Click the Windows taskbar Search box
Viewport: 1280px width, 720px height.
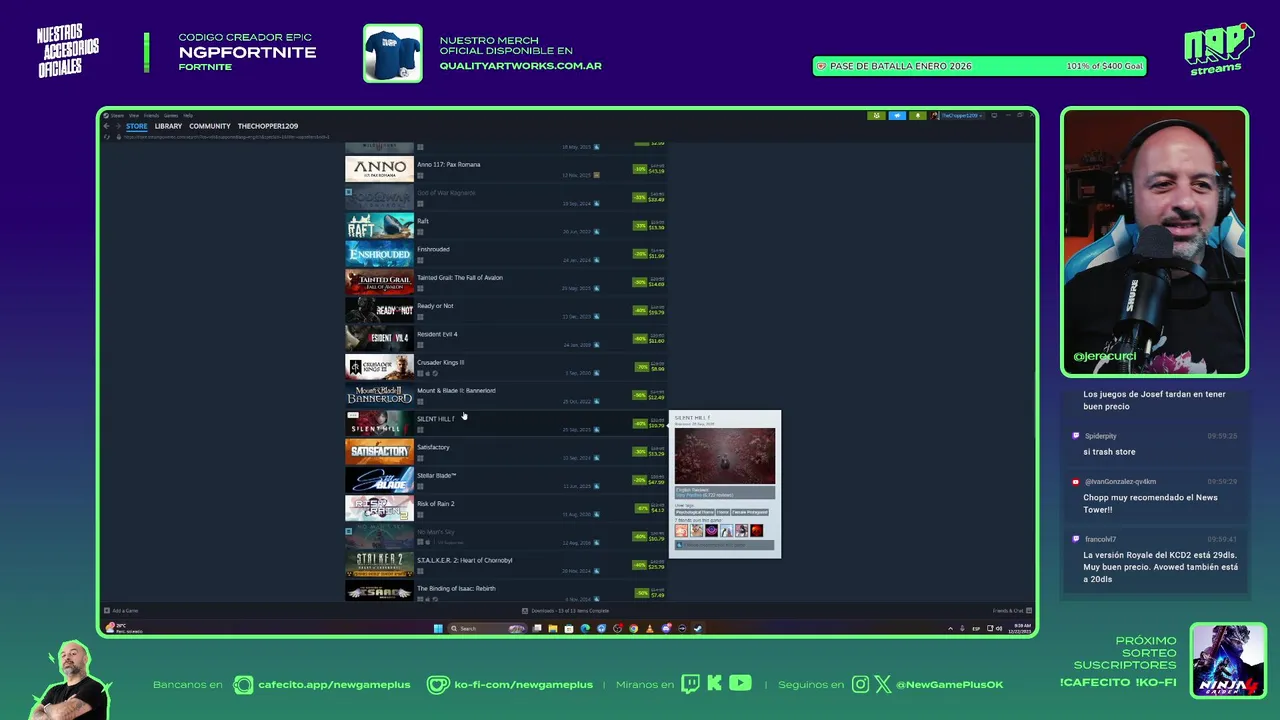point(487,629)
